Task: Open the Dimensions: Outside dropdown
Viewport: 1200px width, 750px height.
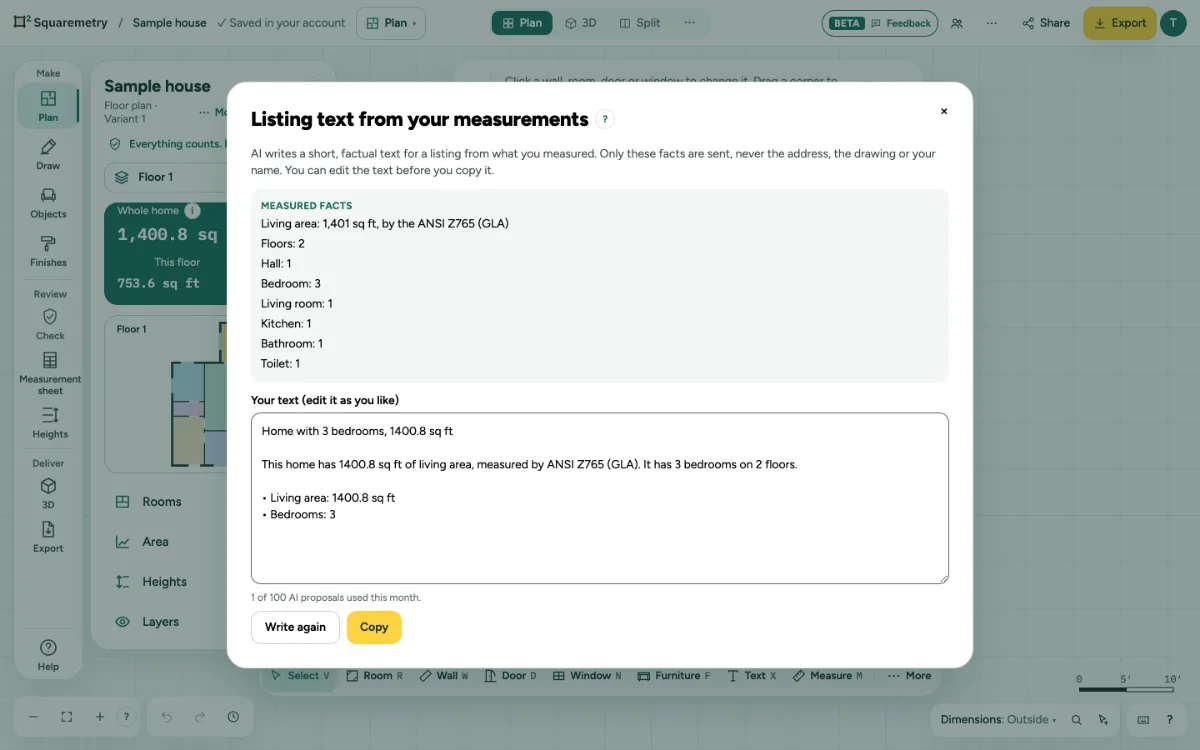Action: 998,719
